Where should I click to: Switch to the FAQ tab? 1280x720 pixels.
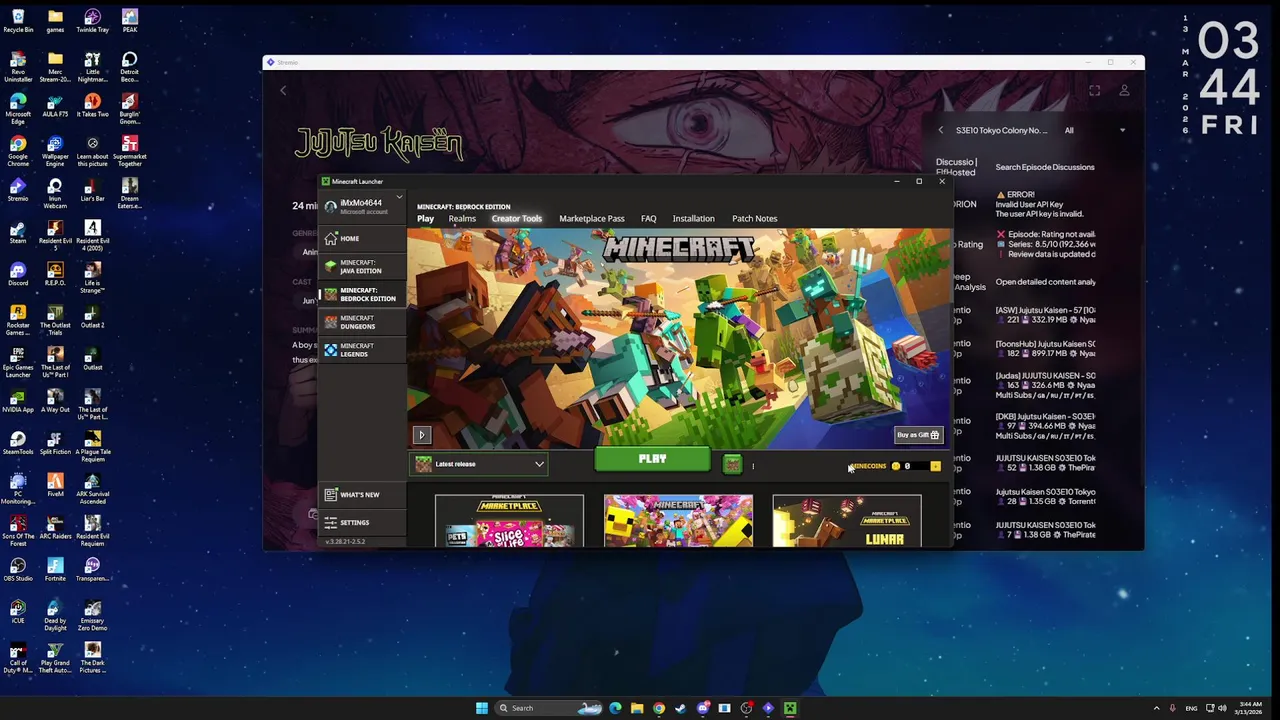(x=648, y=219)
